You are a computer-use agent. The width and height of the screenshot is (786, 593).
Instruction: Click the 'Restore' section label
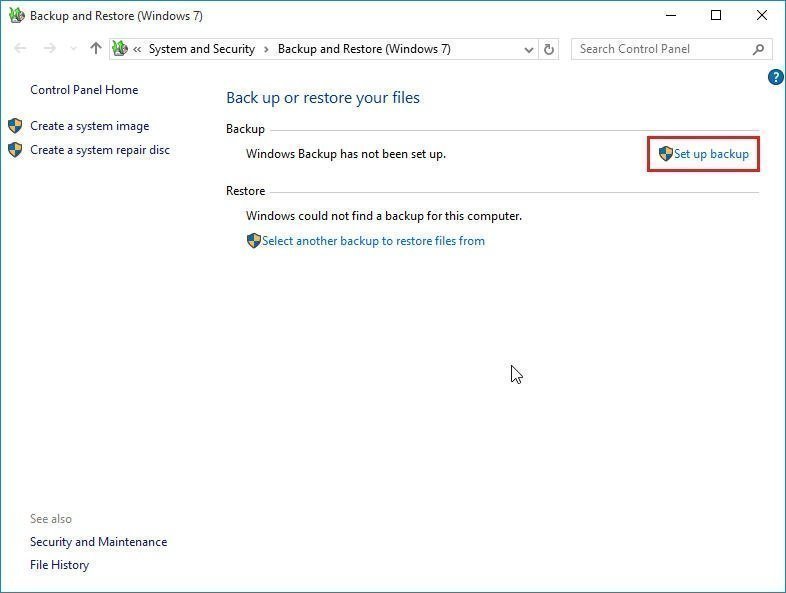246,191
